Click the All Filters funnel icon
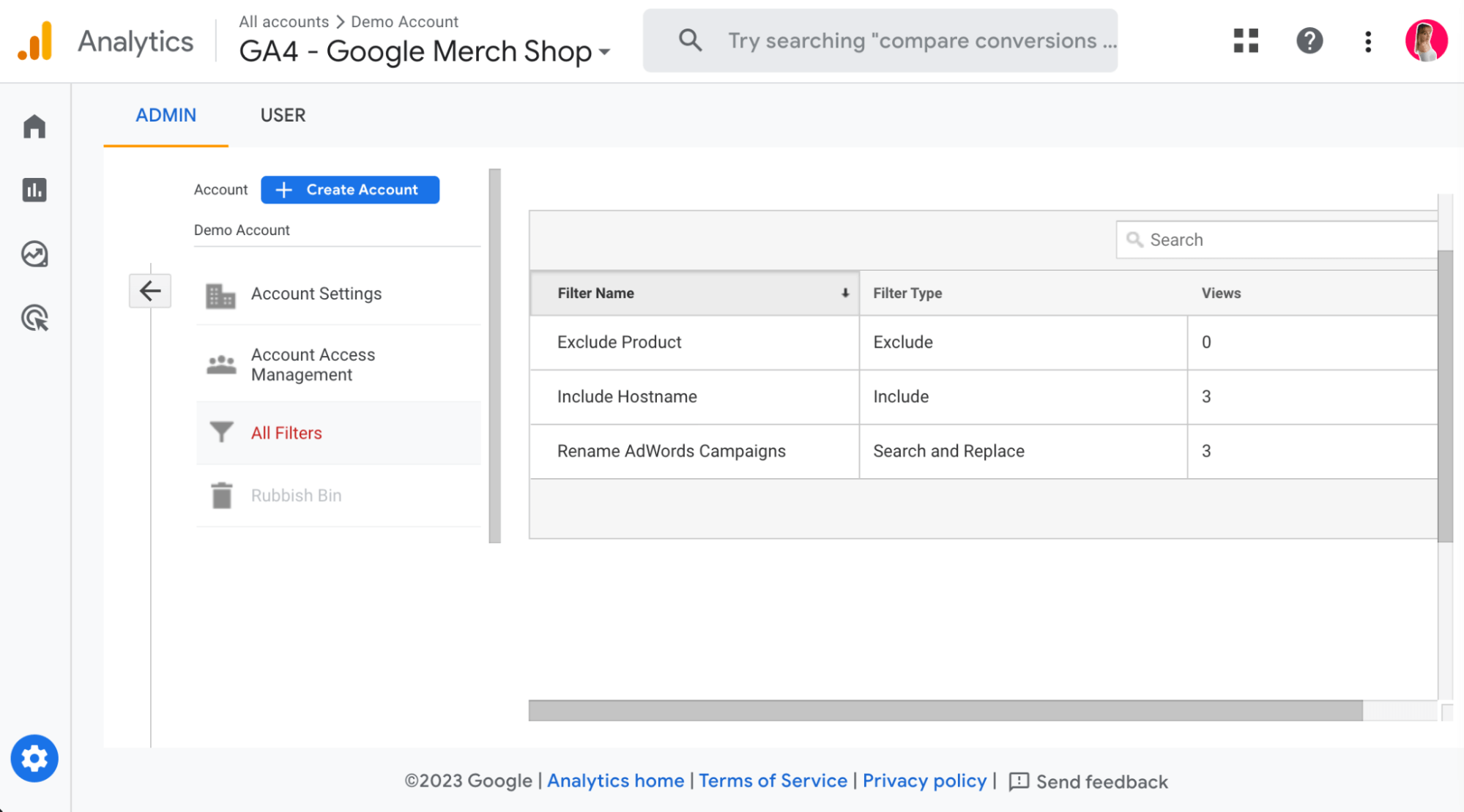1464x812 pixels. coord(221,432)
